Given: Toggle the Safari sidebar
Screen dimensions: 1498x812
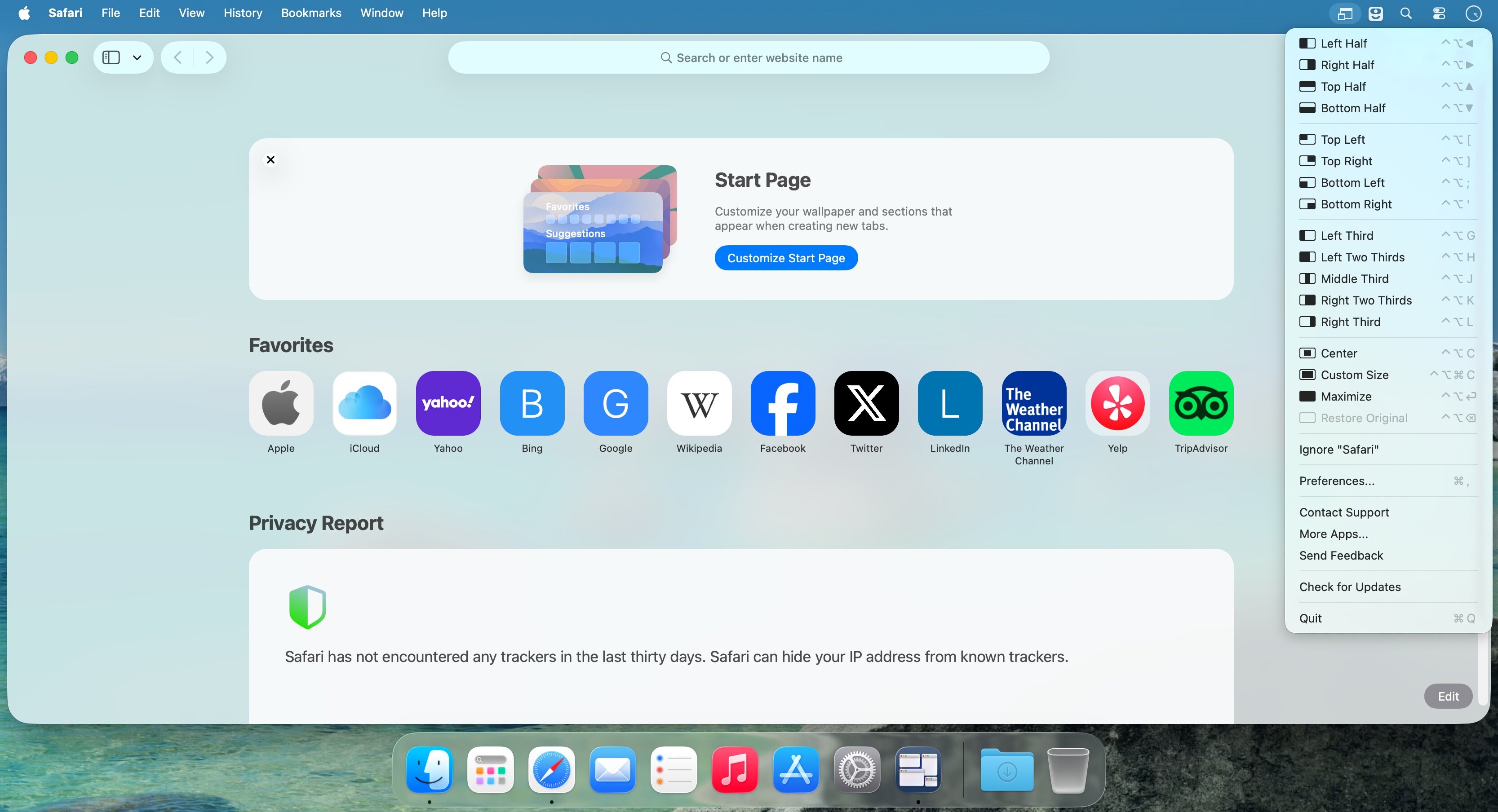Looking at the screenshot, I should (x=111, y=57).
